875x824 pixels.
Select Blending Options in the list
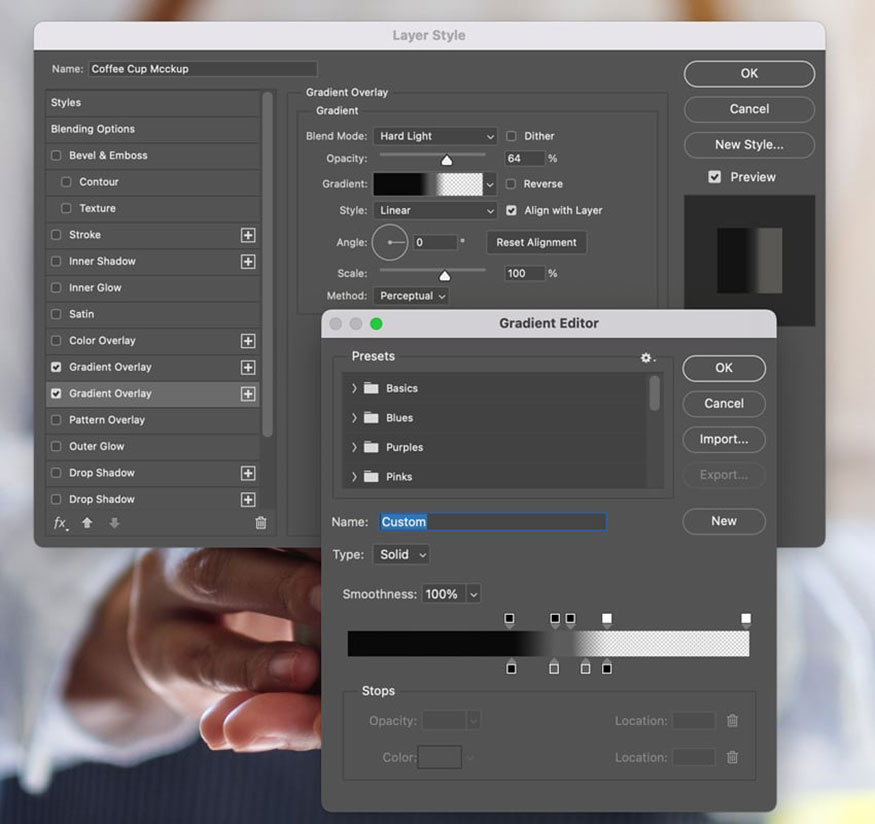click(153, 129)
